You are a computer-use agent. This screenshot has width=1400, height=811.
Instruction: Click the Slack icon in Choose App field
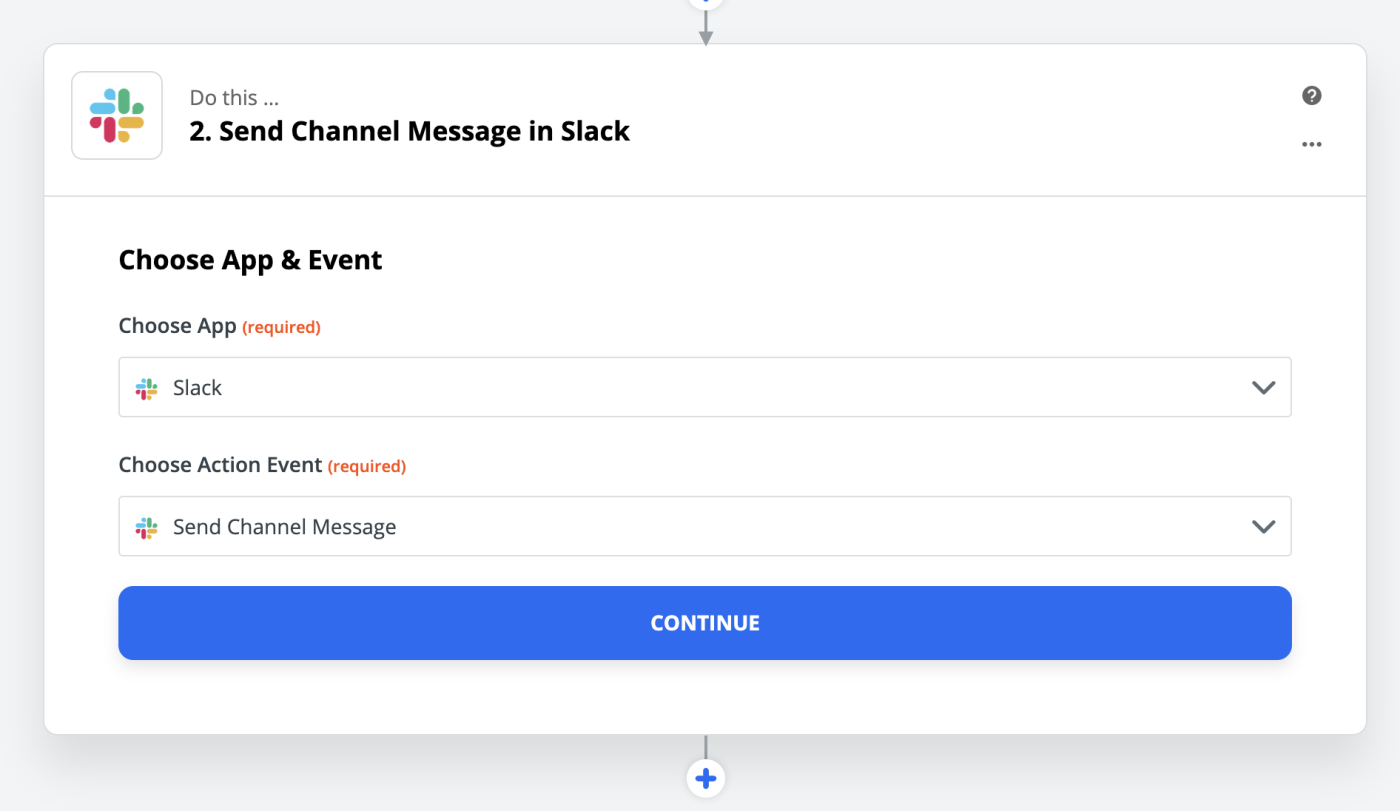pyautogui.click(x=147, y=388)
